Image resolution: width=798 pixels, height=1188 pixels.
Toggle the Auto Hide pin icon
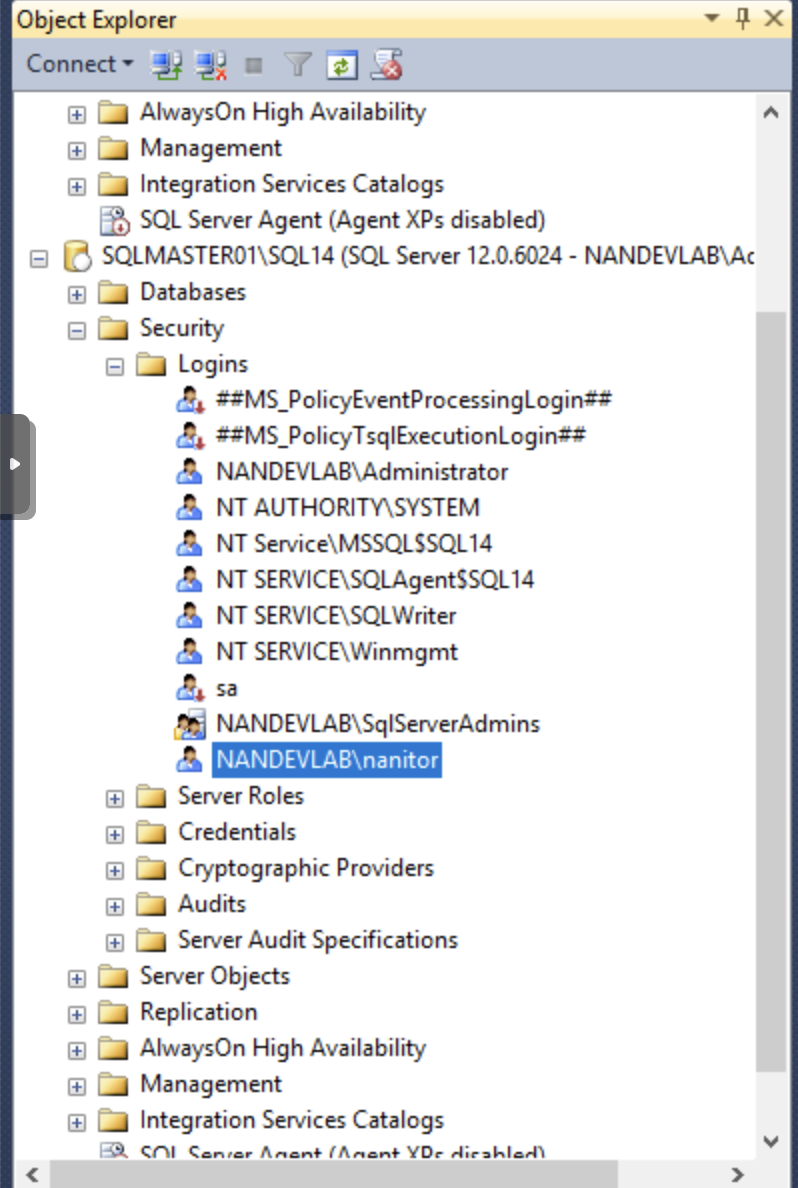click(x=742, y=18)
